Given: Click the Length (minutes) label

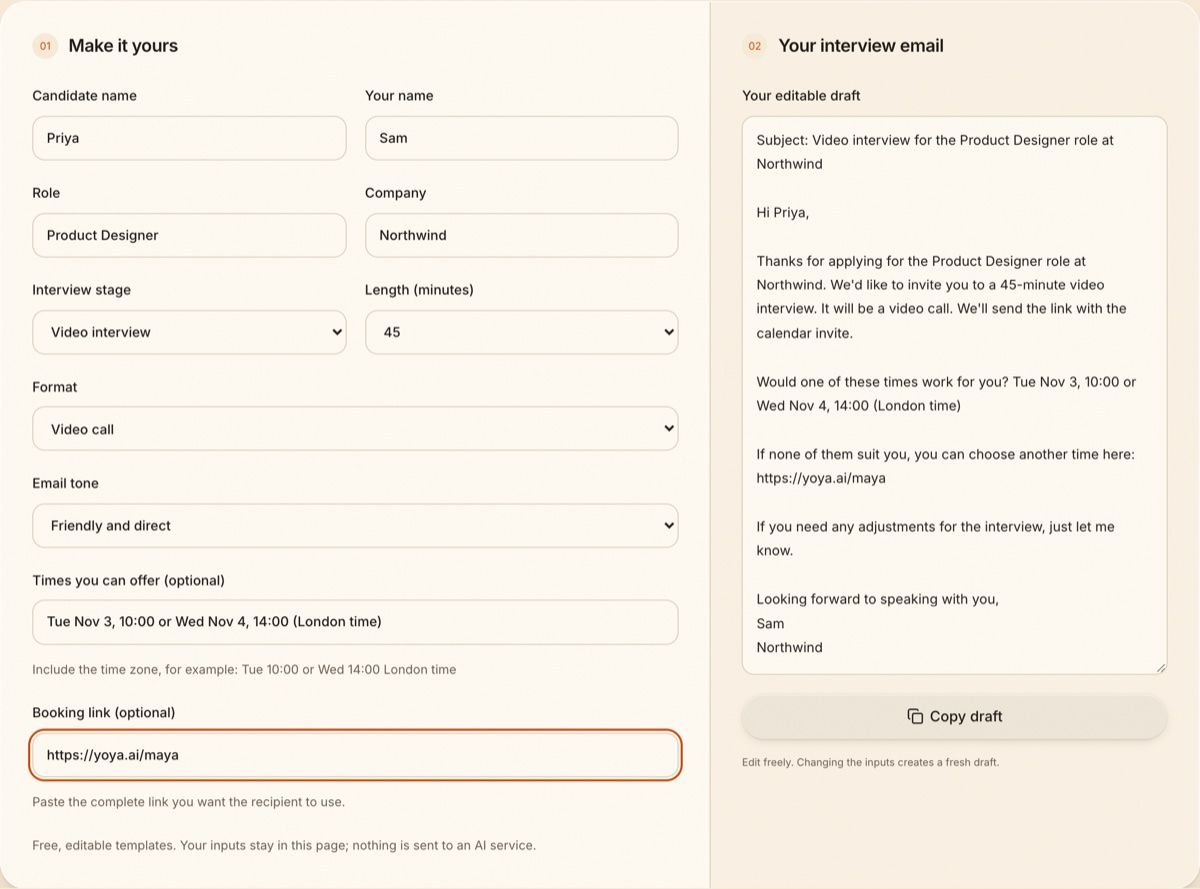Looking at the screenshot, I should point(419,290).
